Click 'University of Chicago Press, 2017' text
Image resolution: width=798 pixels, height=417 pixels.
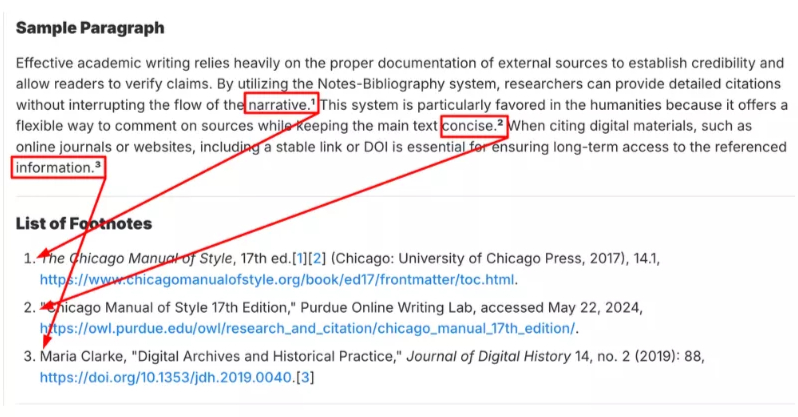pyautogui.click(x=511, y=259)
